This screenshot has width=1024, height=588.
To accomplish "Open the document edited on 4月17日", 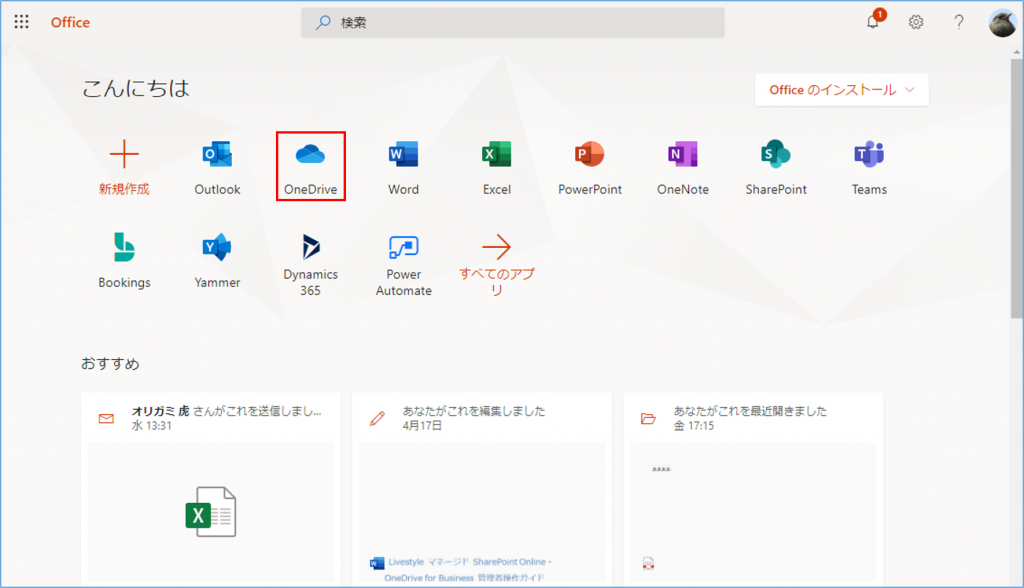I will 482,512.
